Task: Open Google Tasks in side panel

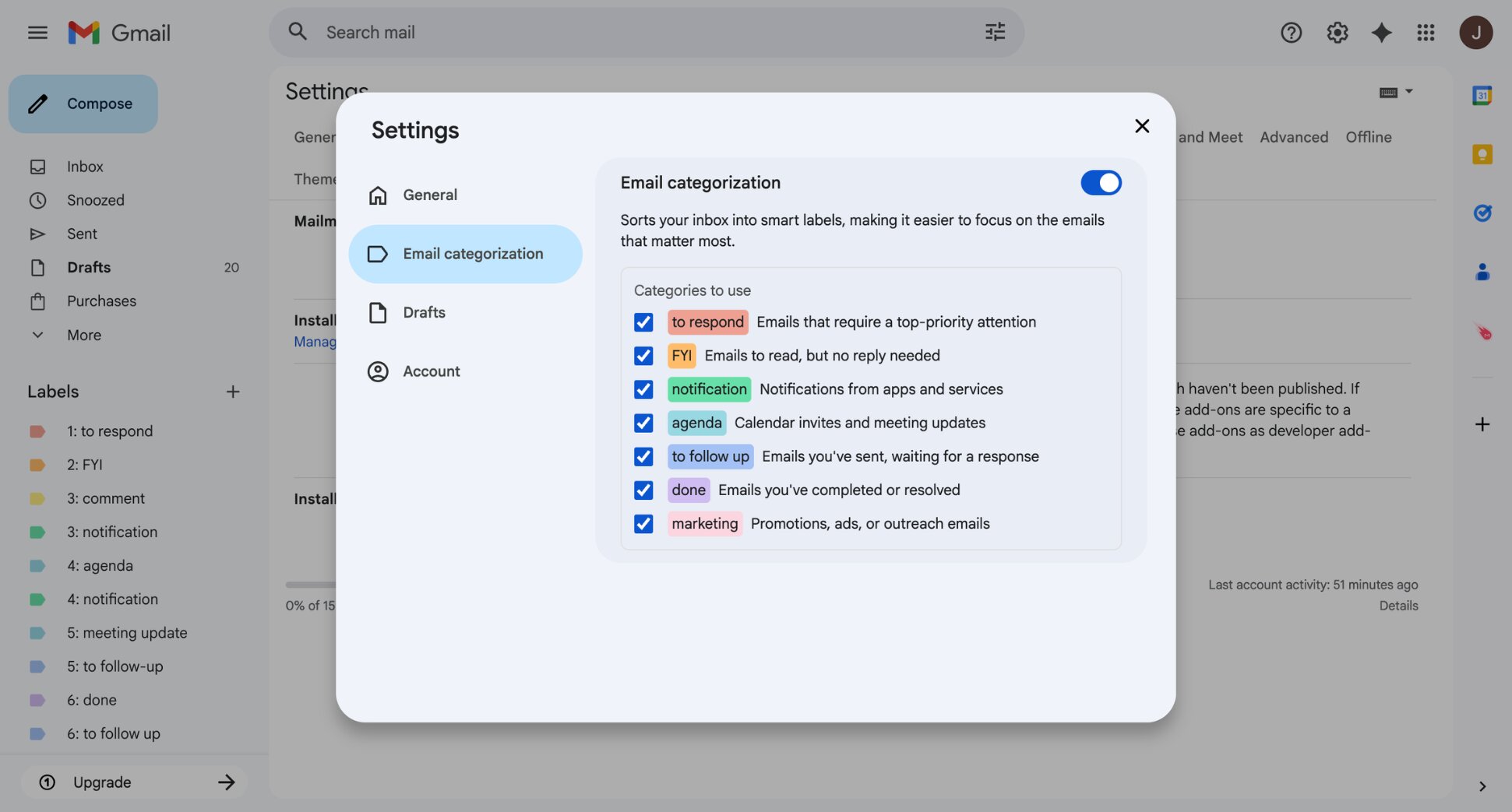Action: (1482, 213)
